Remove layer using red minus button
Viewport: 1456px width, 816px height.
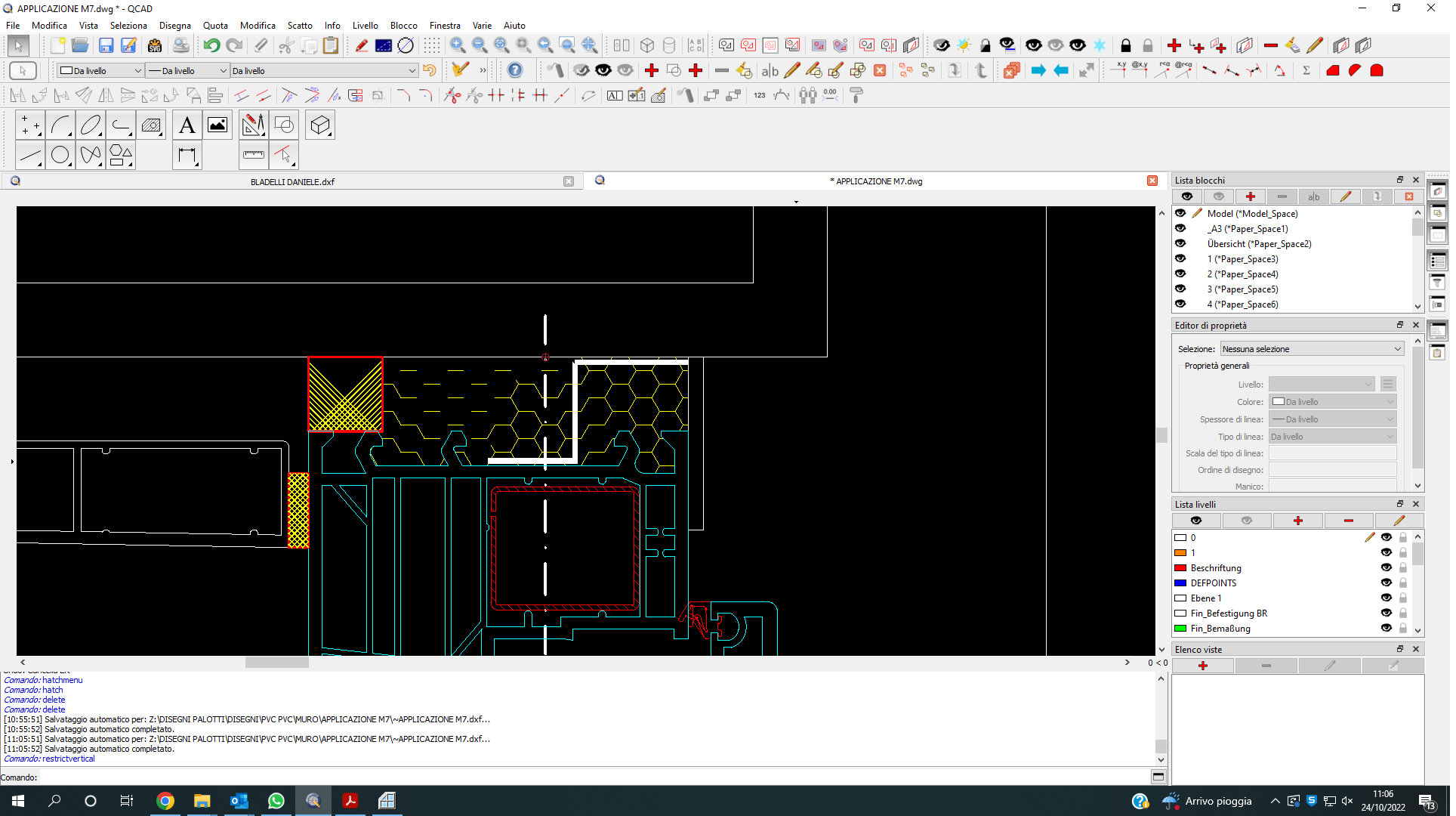[1349, 521]
